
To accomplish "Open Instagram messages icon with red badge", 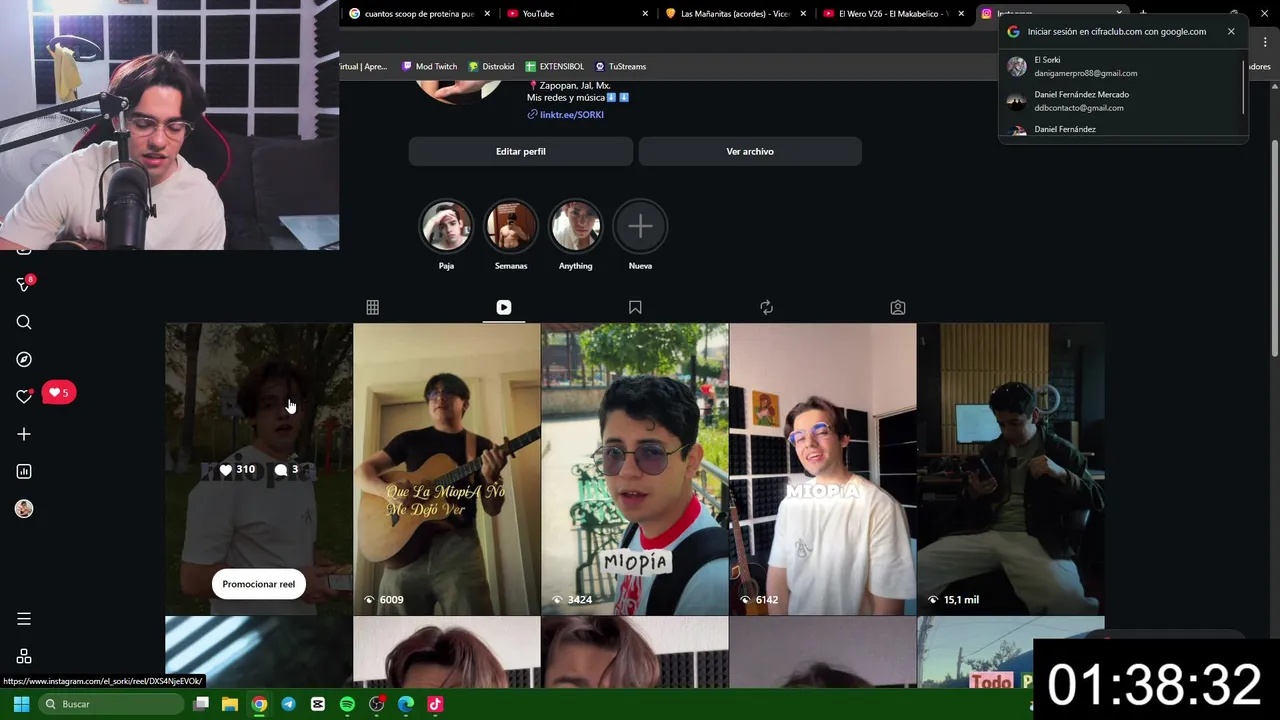I will (x=24, y=285).
